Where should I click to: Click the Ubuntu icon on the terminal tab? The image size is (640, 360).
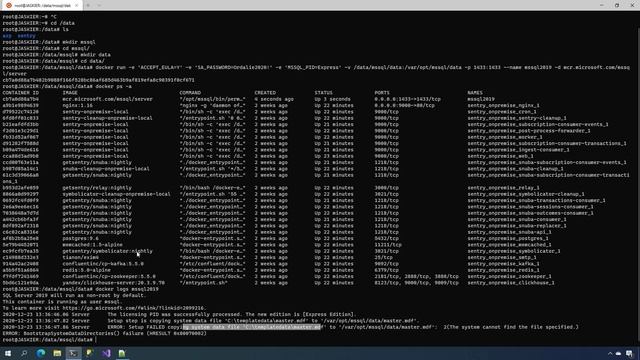point(9,5)
